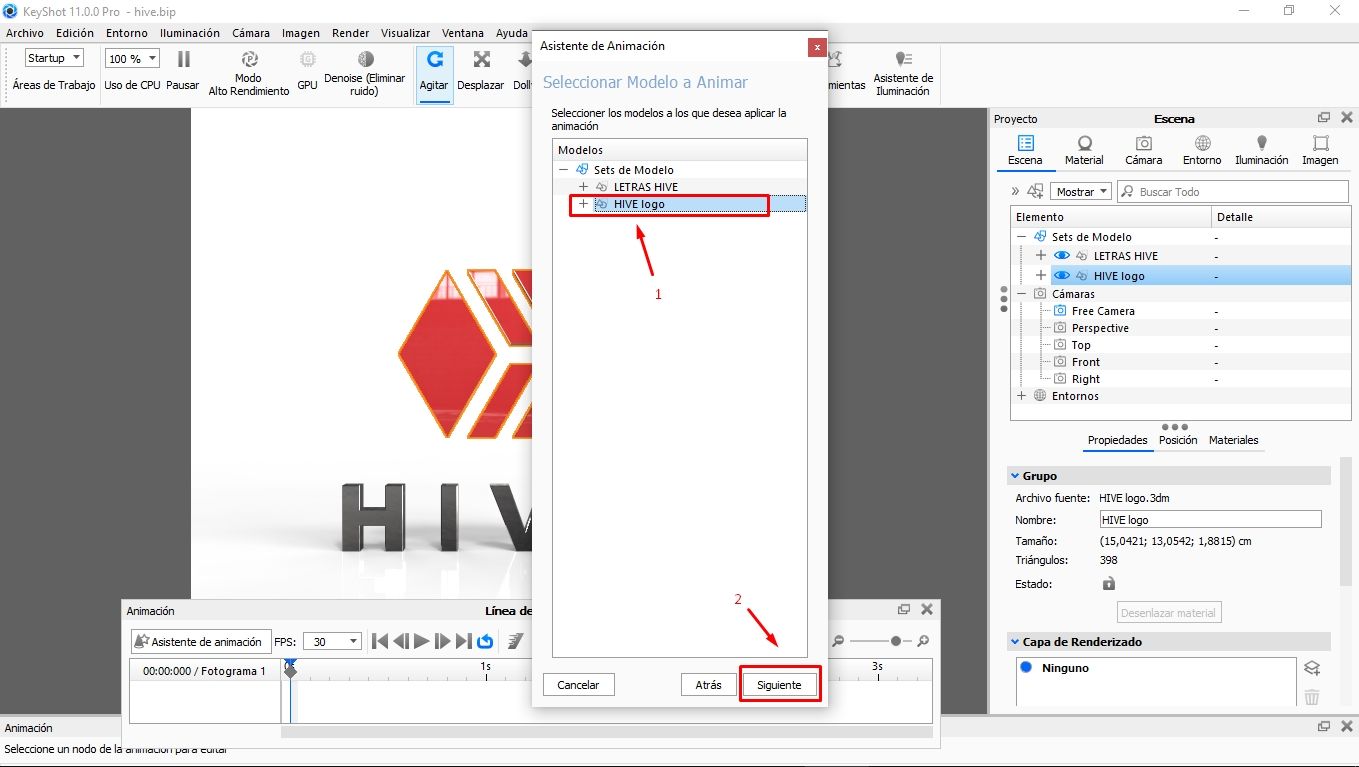Collapse the Cámaras node in the scene tree
1359x767 pixels.
[1022, 294]
